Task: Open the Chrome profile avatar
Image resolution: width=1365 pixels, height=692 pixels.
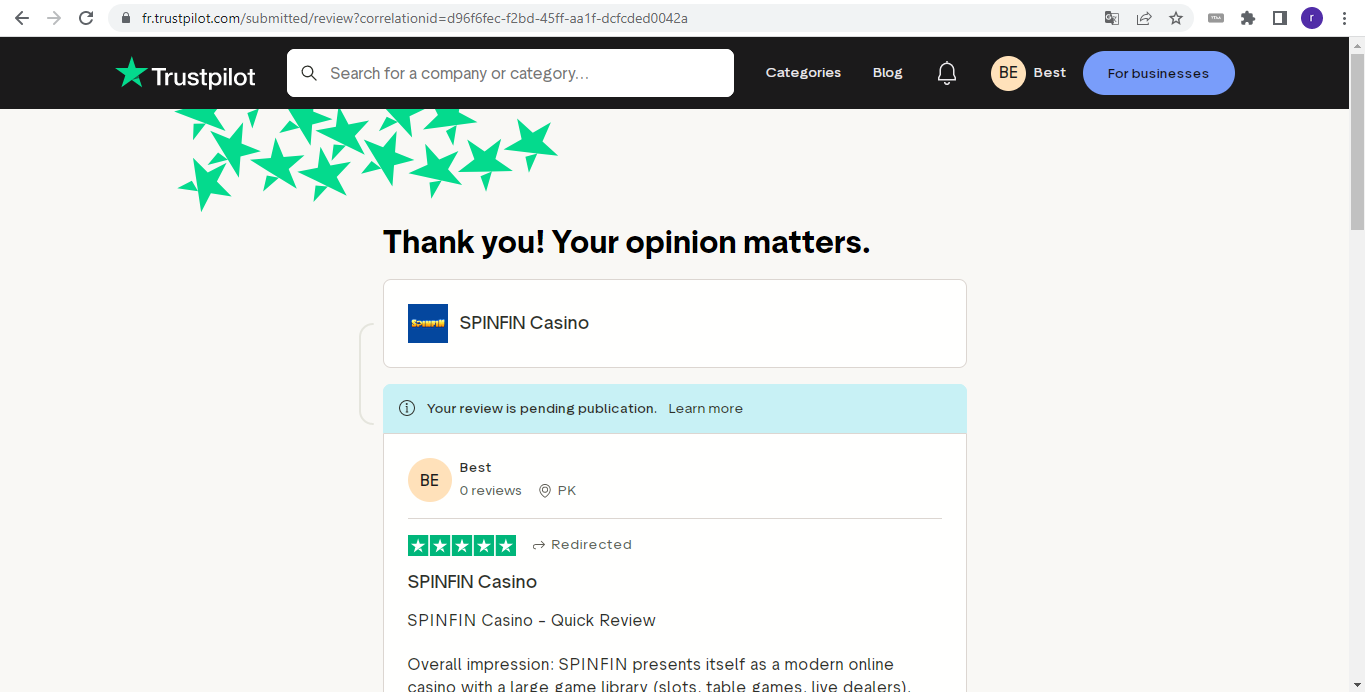Action: 1312,18
